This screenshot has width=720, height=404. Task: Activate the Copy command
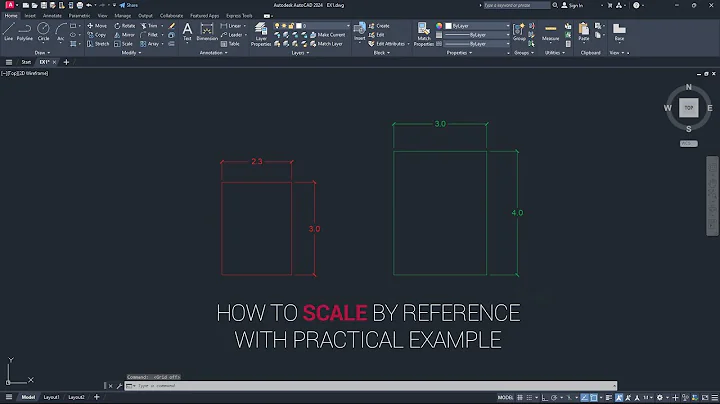tap(97, 35)
